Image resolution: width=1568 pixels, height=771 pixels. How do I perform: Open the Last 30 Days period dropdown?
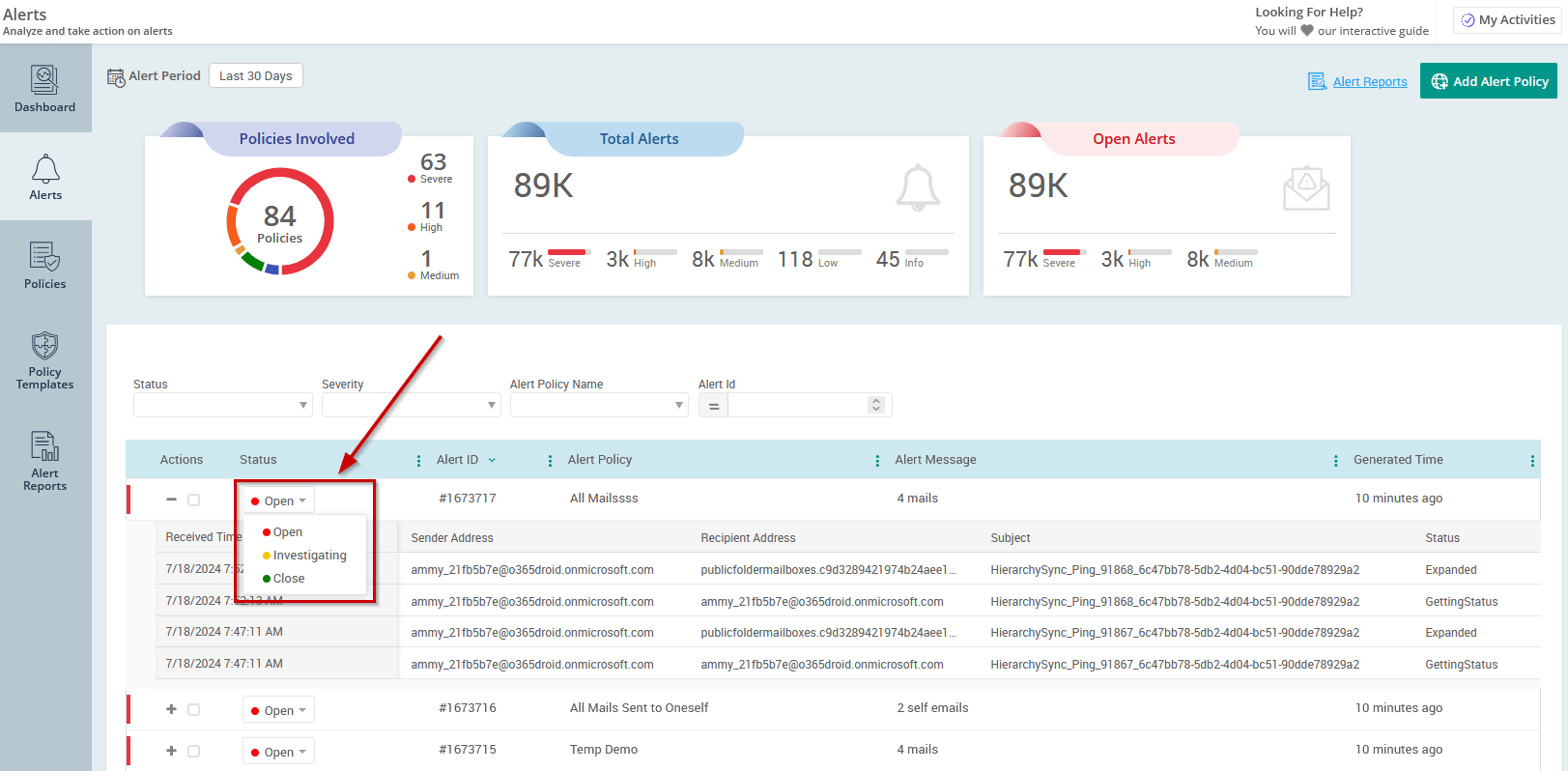click(x=256, y=75)
